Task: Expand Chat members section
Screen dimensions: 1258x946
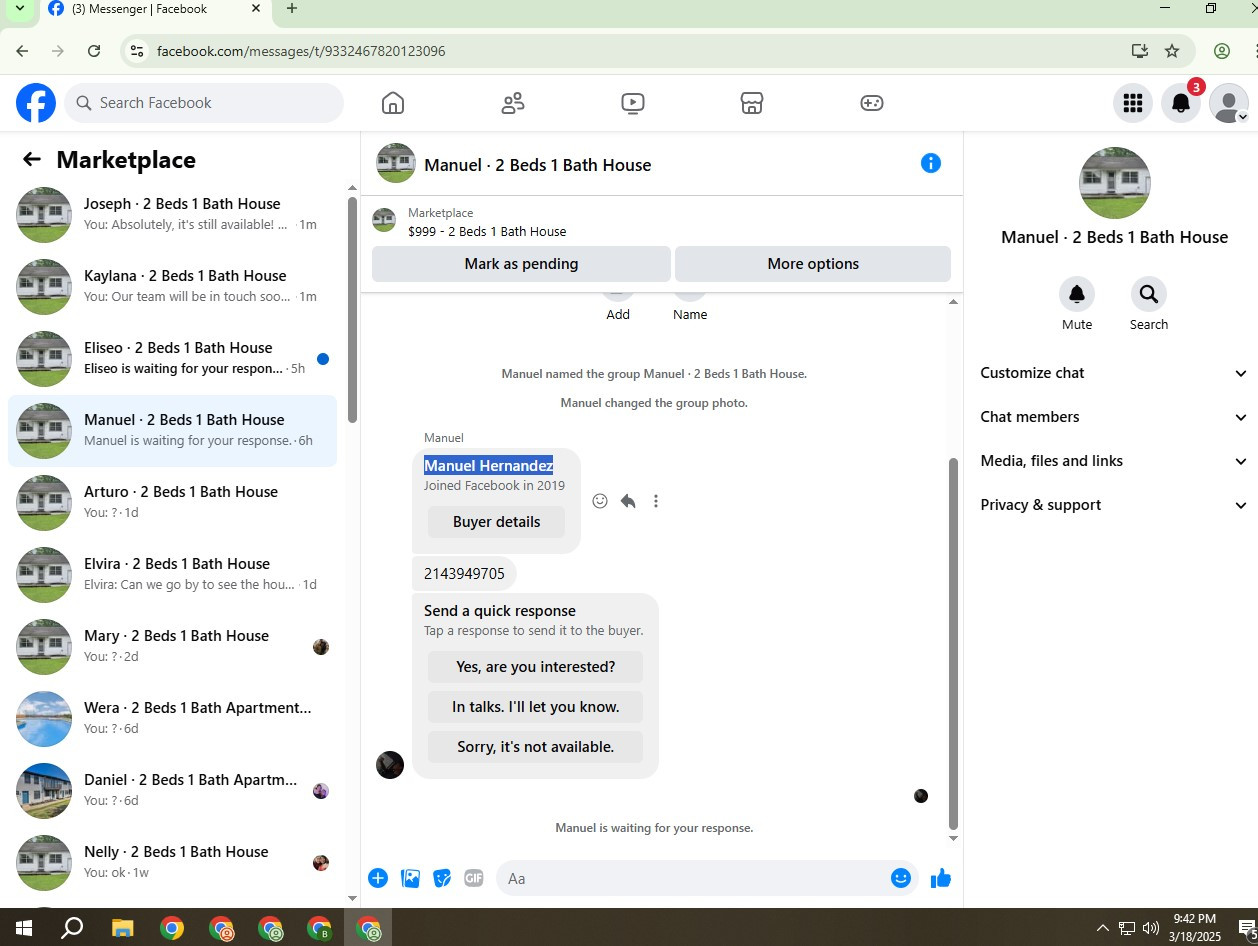Action: click(1114, 417)
